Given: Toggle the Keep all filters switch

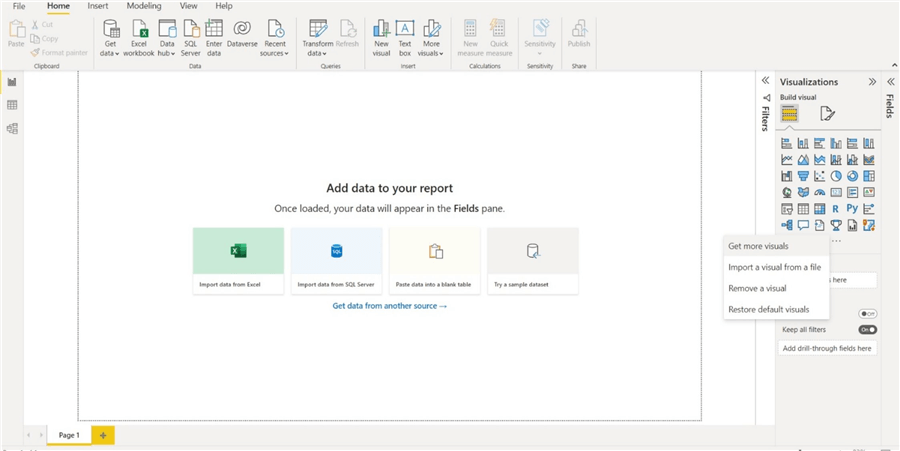Looking at the screenshot, I should [x=867, y=329].
